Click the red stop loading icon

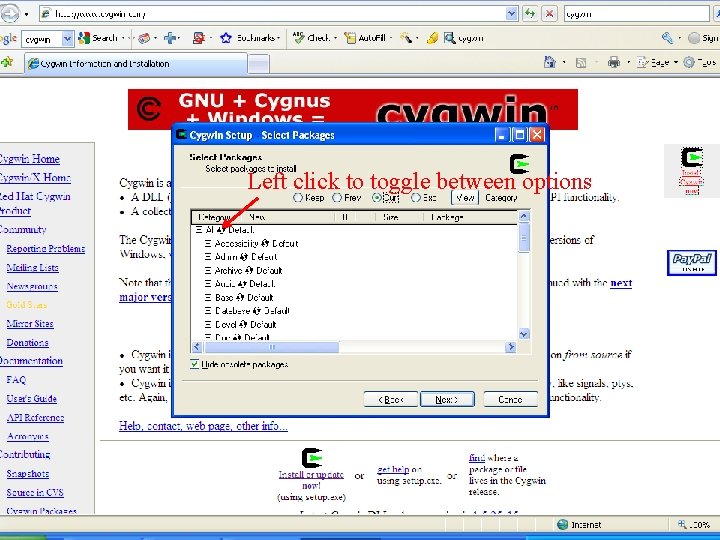pyautogui.click(x=549, y=14)
